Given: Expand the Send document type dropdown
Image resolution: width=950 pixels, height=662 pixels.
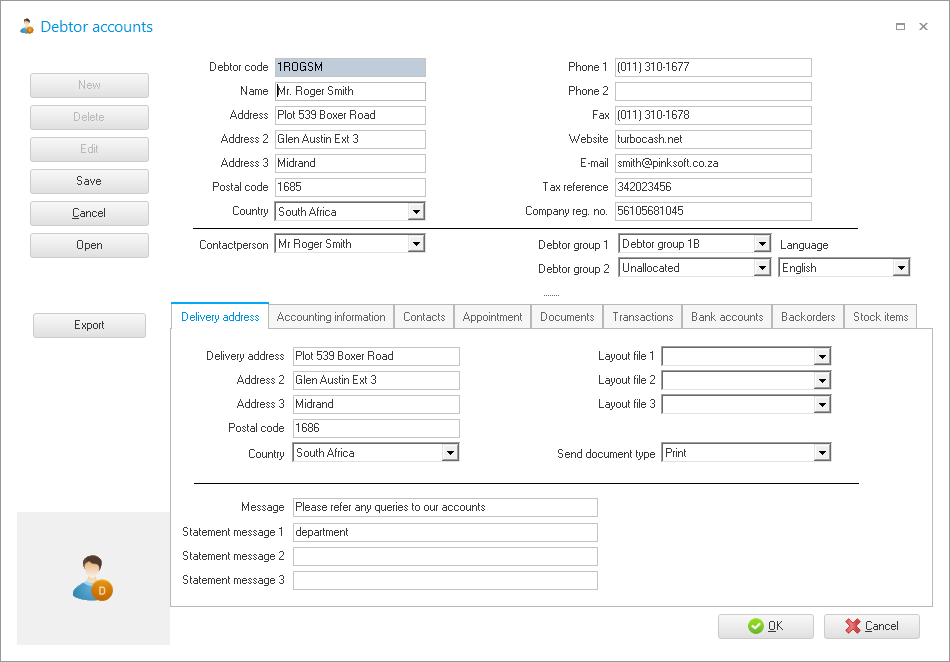Looking at the screenshot, I should click(822, 453).
